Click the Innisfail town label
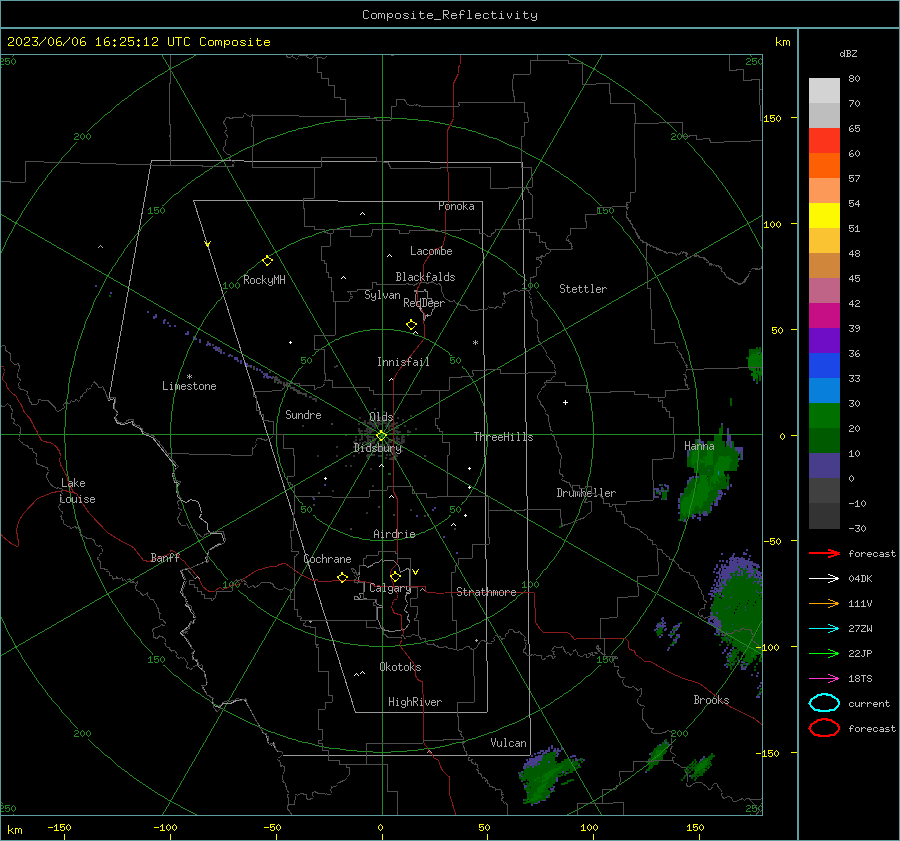The height and width of the screenshot is (841, 900). pos(403,362)
